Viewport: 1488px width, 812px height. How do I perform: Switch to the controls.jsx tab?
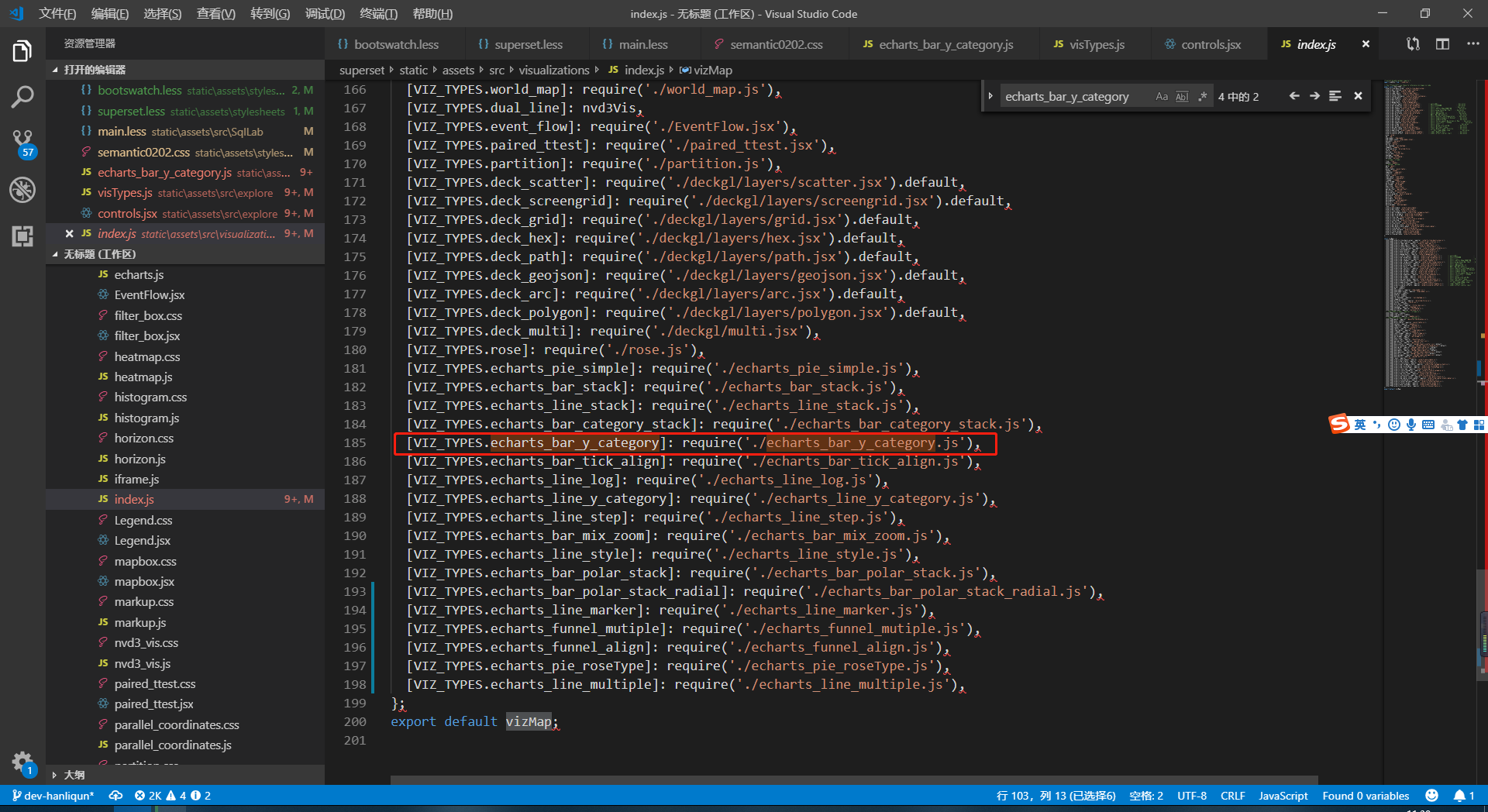[1210, 44]
